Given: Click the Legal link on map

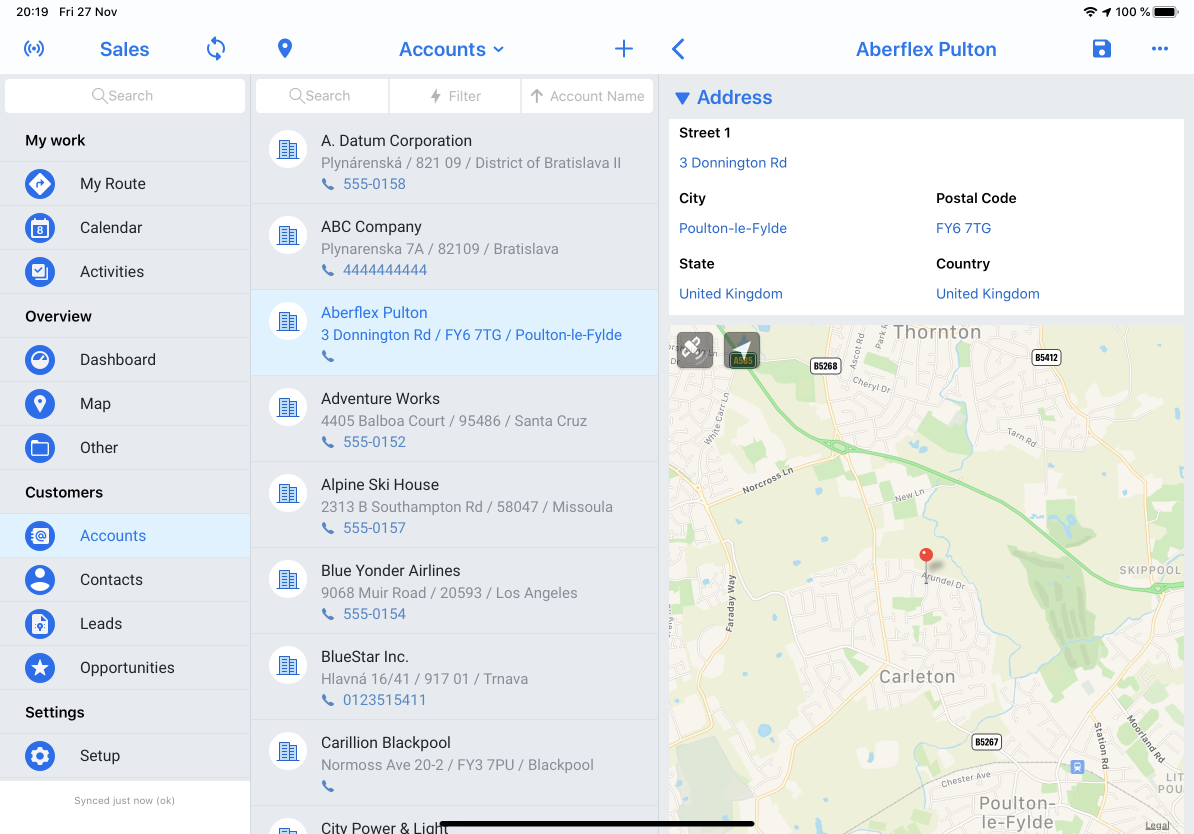Looking at the screenshot, I should pyautogui.click(x=1157, y=826).
